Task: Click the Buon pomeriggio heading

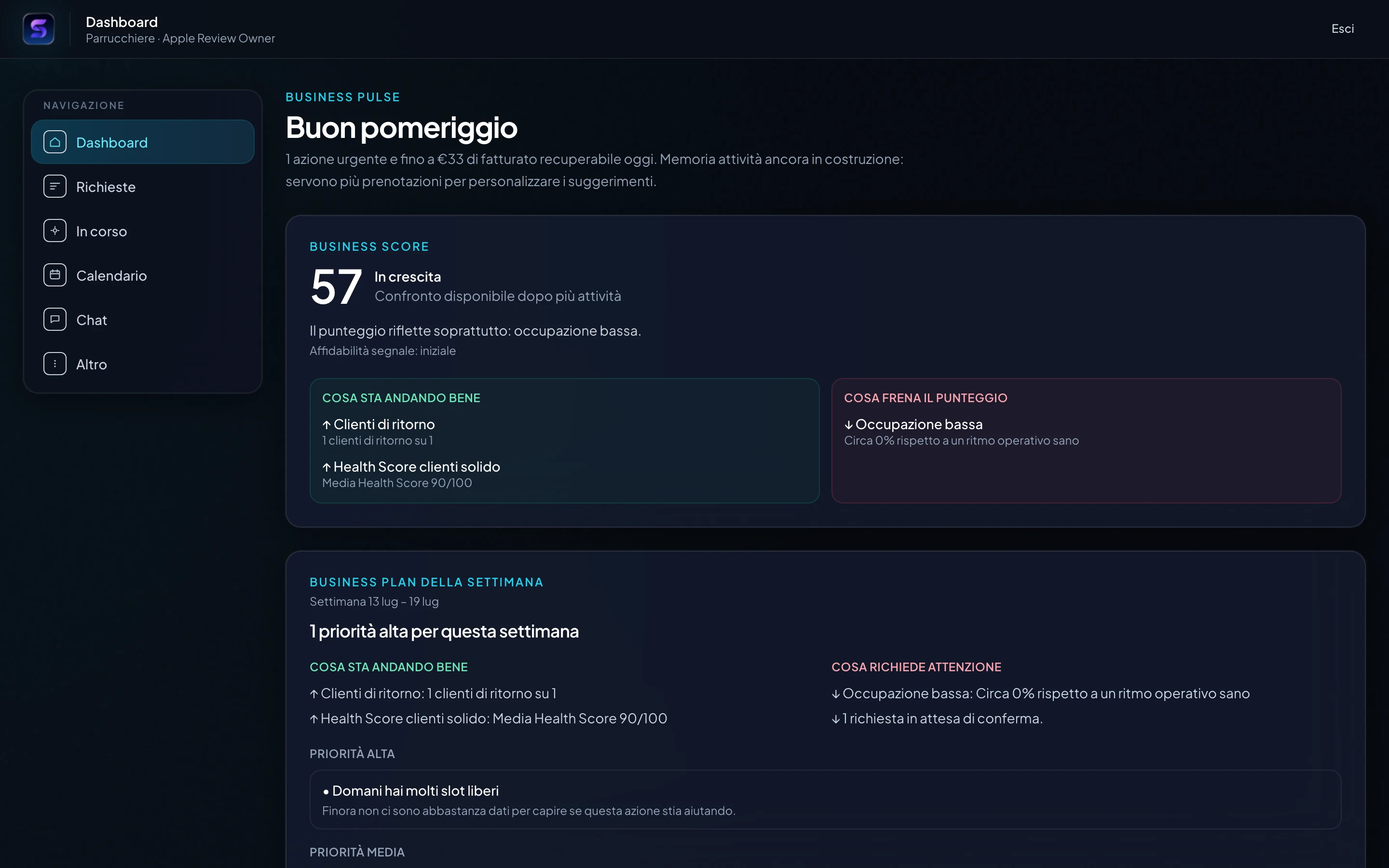Action: coord(402,127)
